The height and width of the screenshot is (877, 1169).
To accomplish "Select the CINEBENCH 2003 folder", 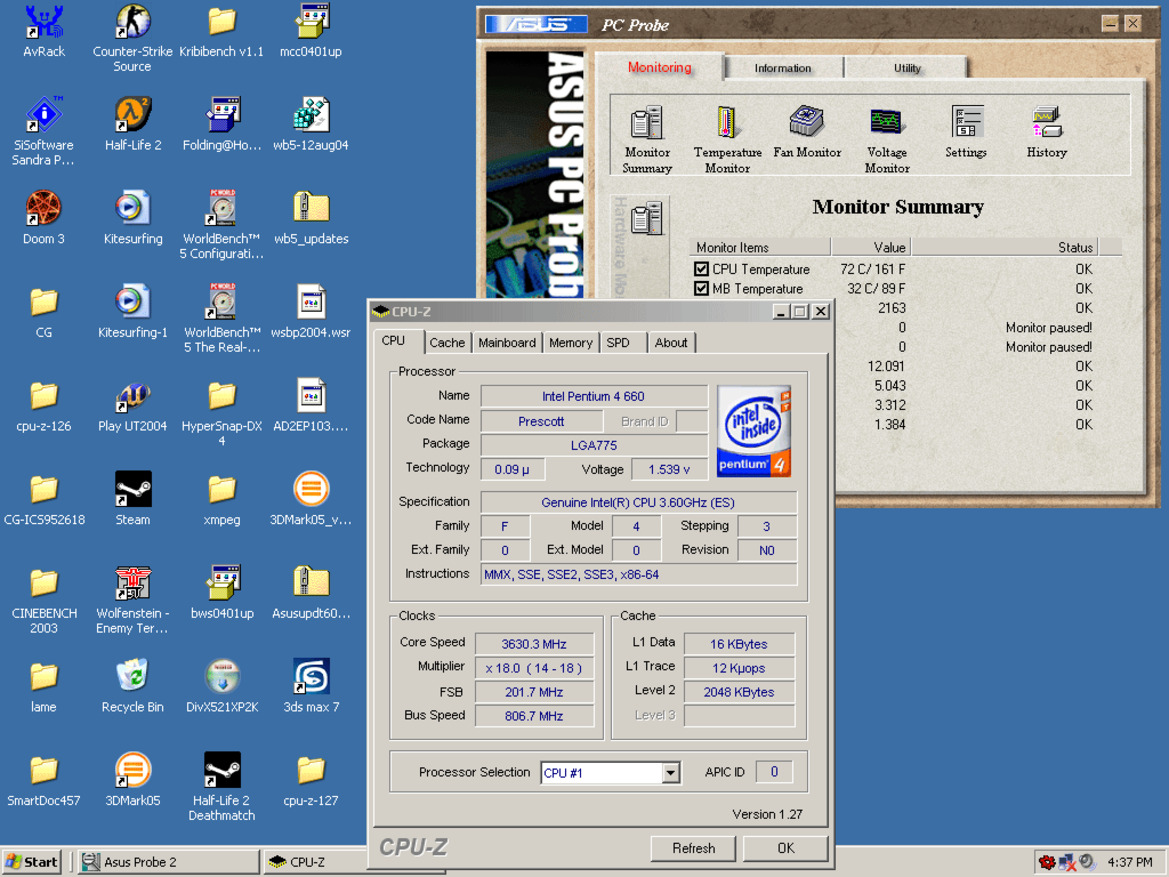I will coord(44,600).
